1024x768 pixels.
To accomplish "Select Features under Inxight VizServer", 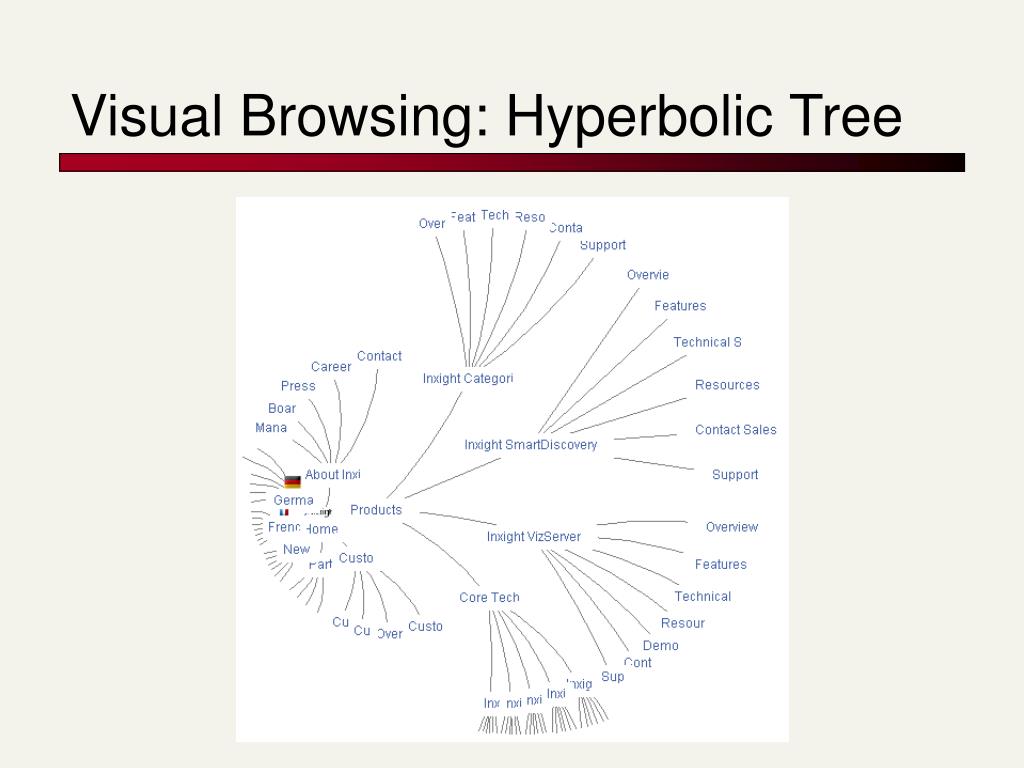I will click(720, 564).
